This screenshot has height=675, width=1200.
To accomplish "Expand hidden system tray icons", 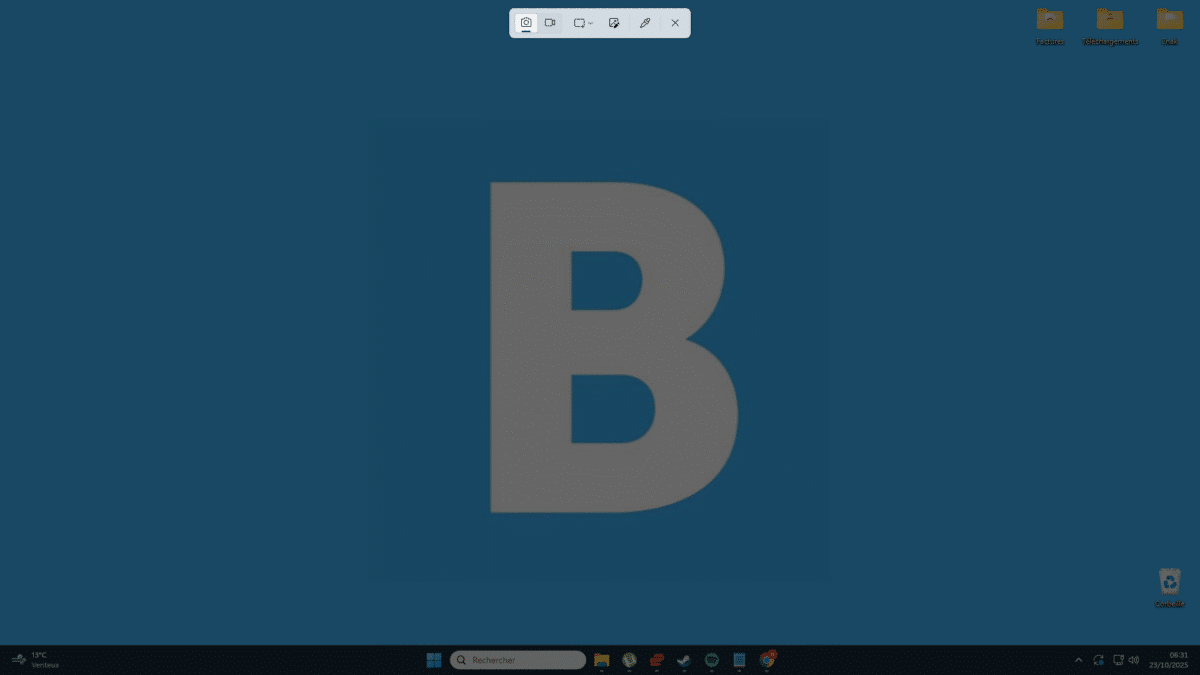I will [1078, 660].
